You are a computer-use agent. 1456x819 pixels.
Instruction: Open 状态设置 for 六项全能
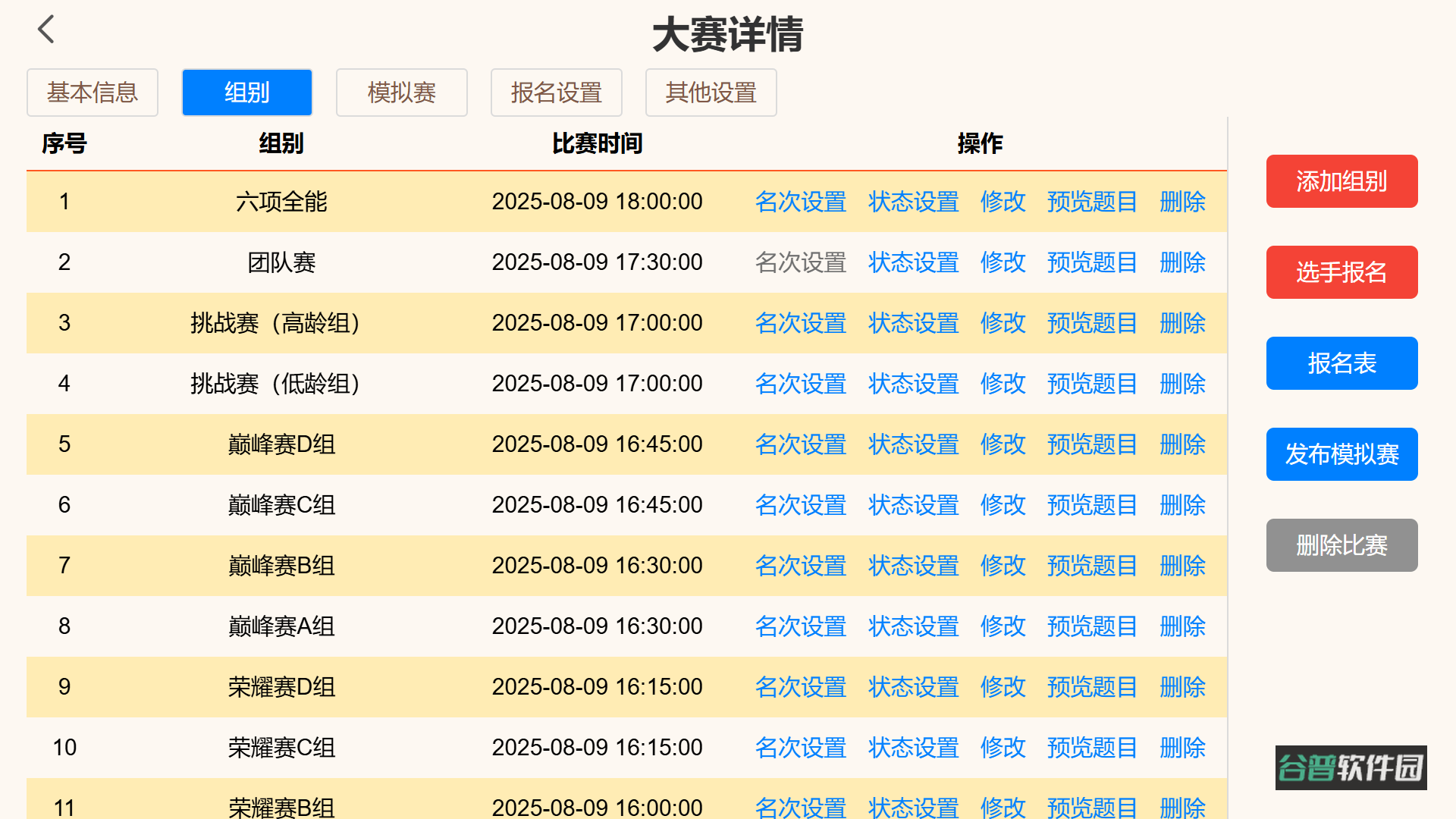[913, 202]
